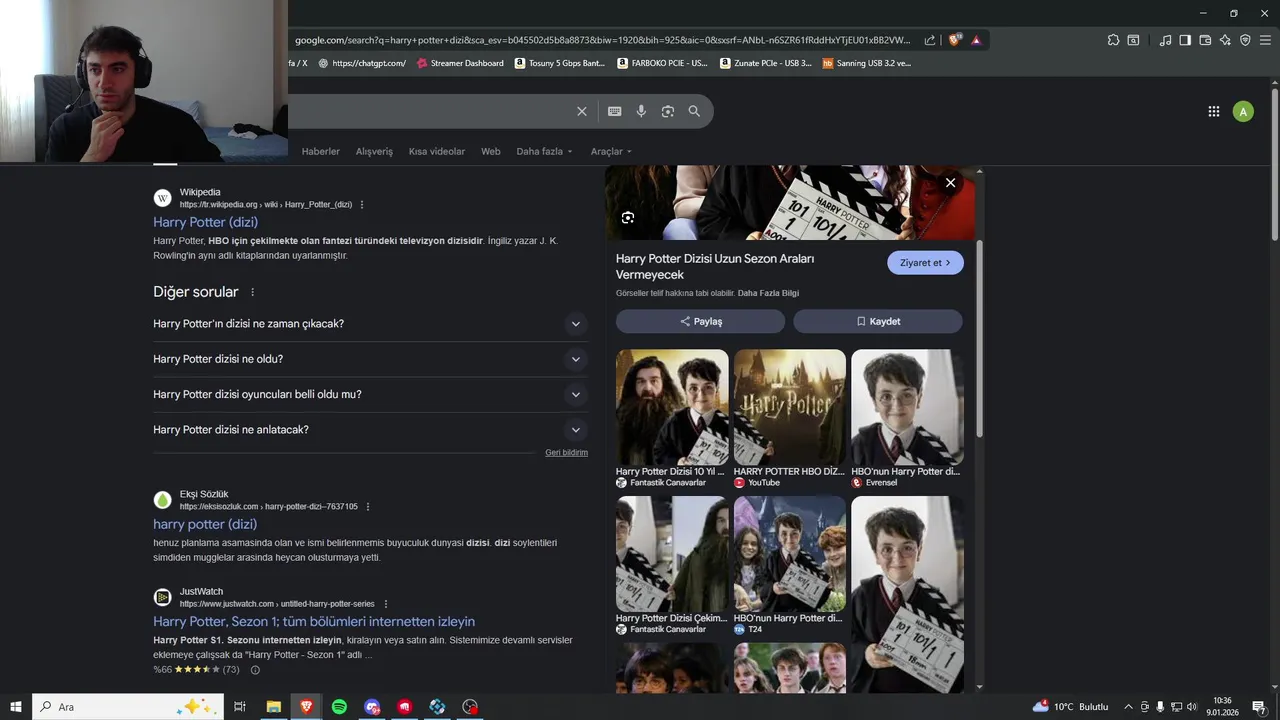Open the Google account avatar A
Screen dimensions: 1280x720
click(x=1243, y=111)
